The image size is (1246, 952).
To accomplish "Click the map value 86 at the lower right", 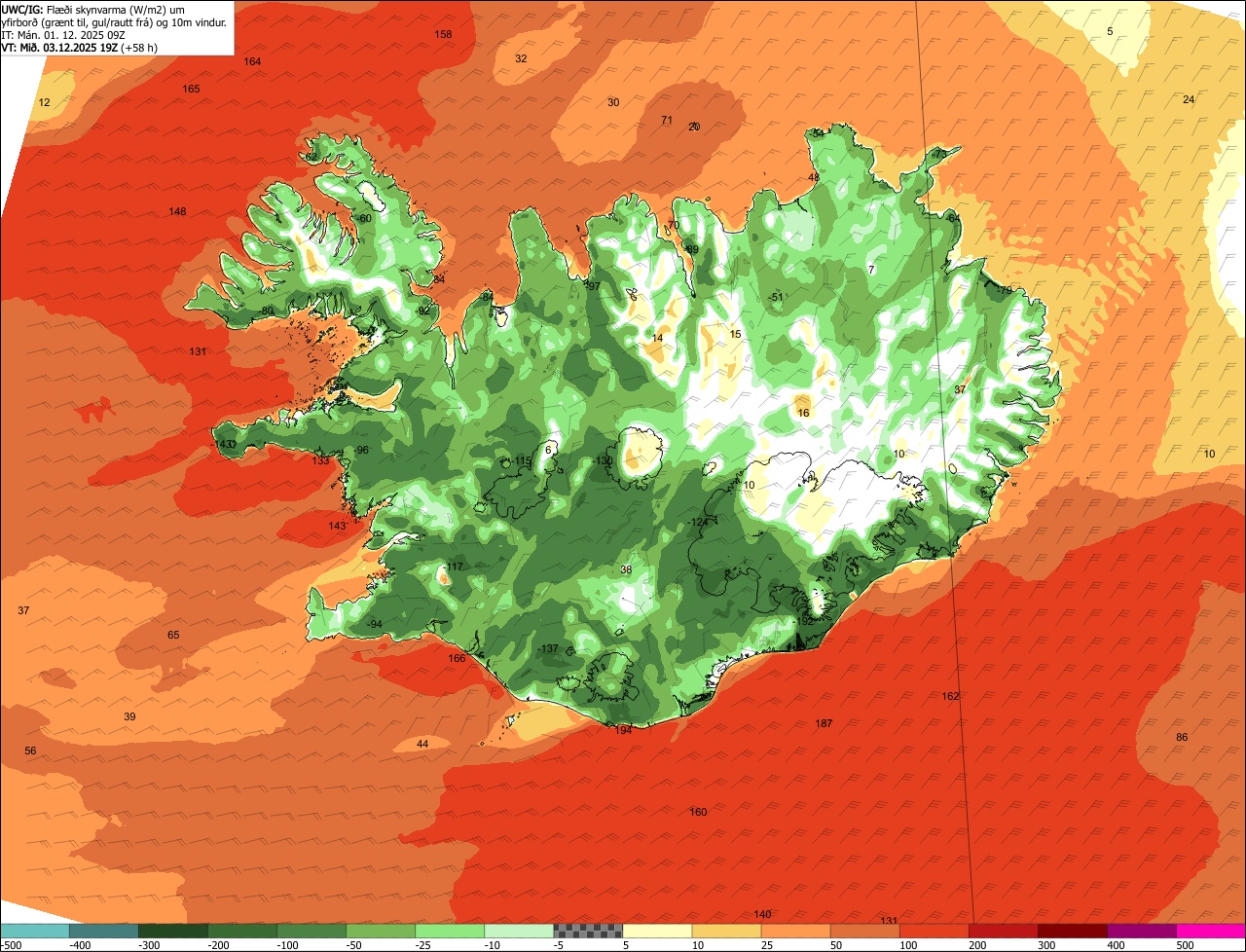I will click(x=1182, y=737).
